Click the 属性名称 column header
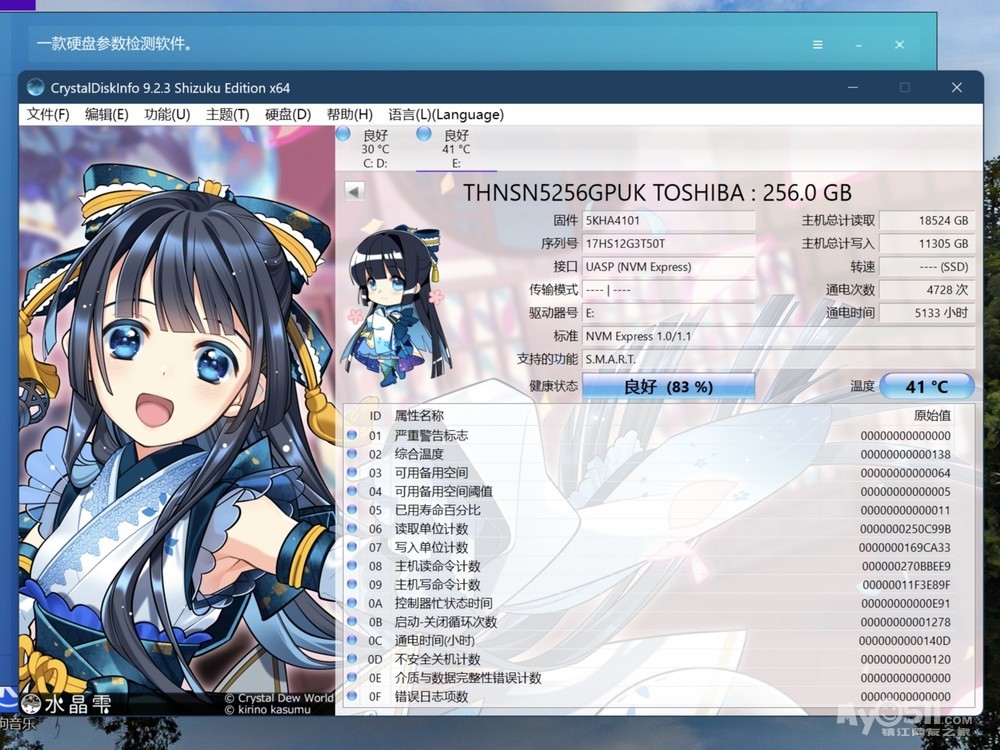This screenshot has width=1000, height=750. pyautogui.click(x=419, y=415)
